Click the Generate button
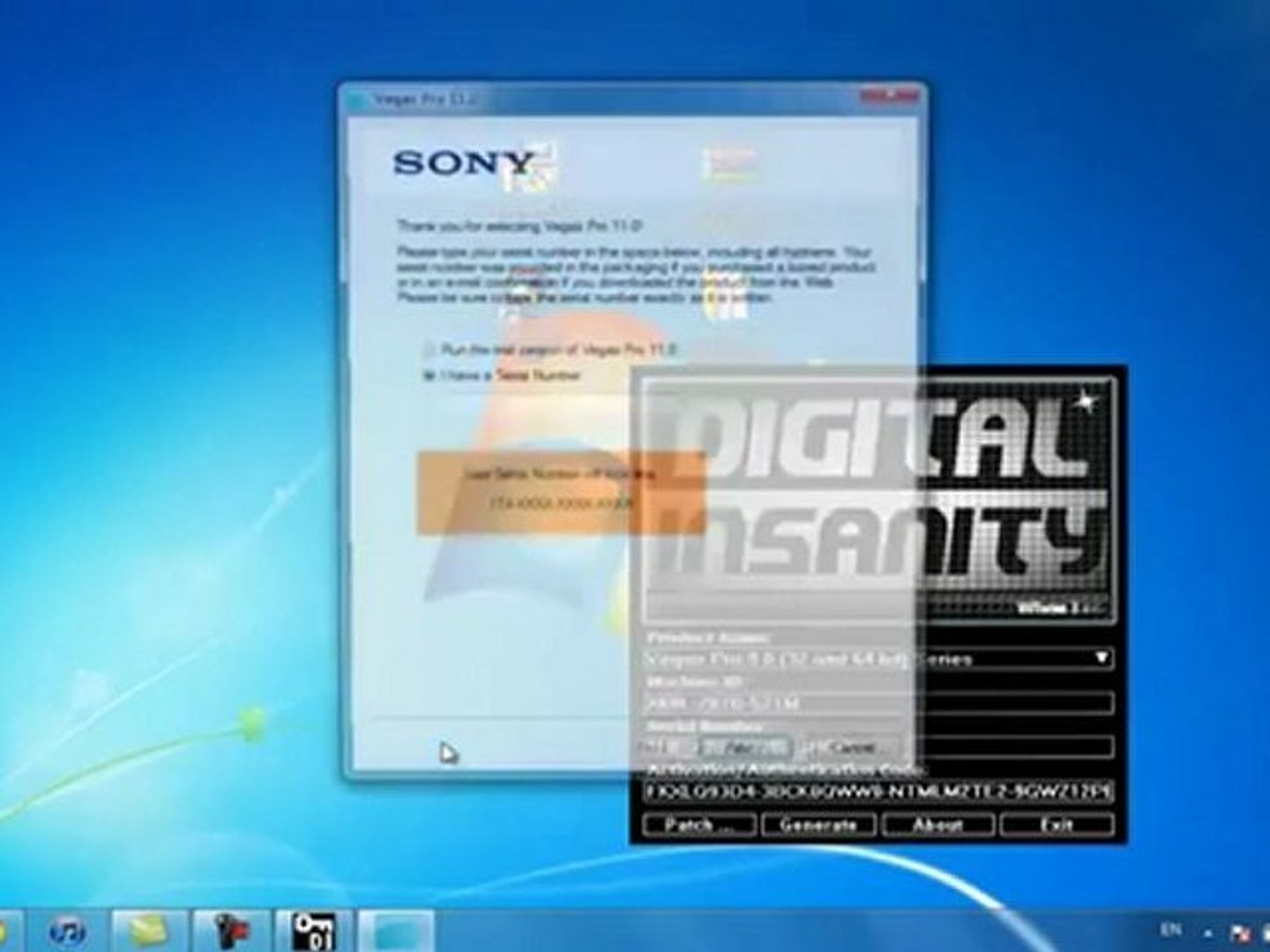Viewport: 1270px width, 952px height. (818, 824)
